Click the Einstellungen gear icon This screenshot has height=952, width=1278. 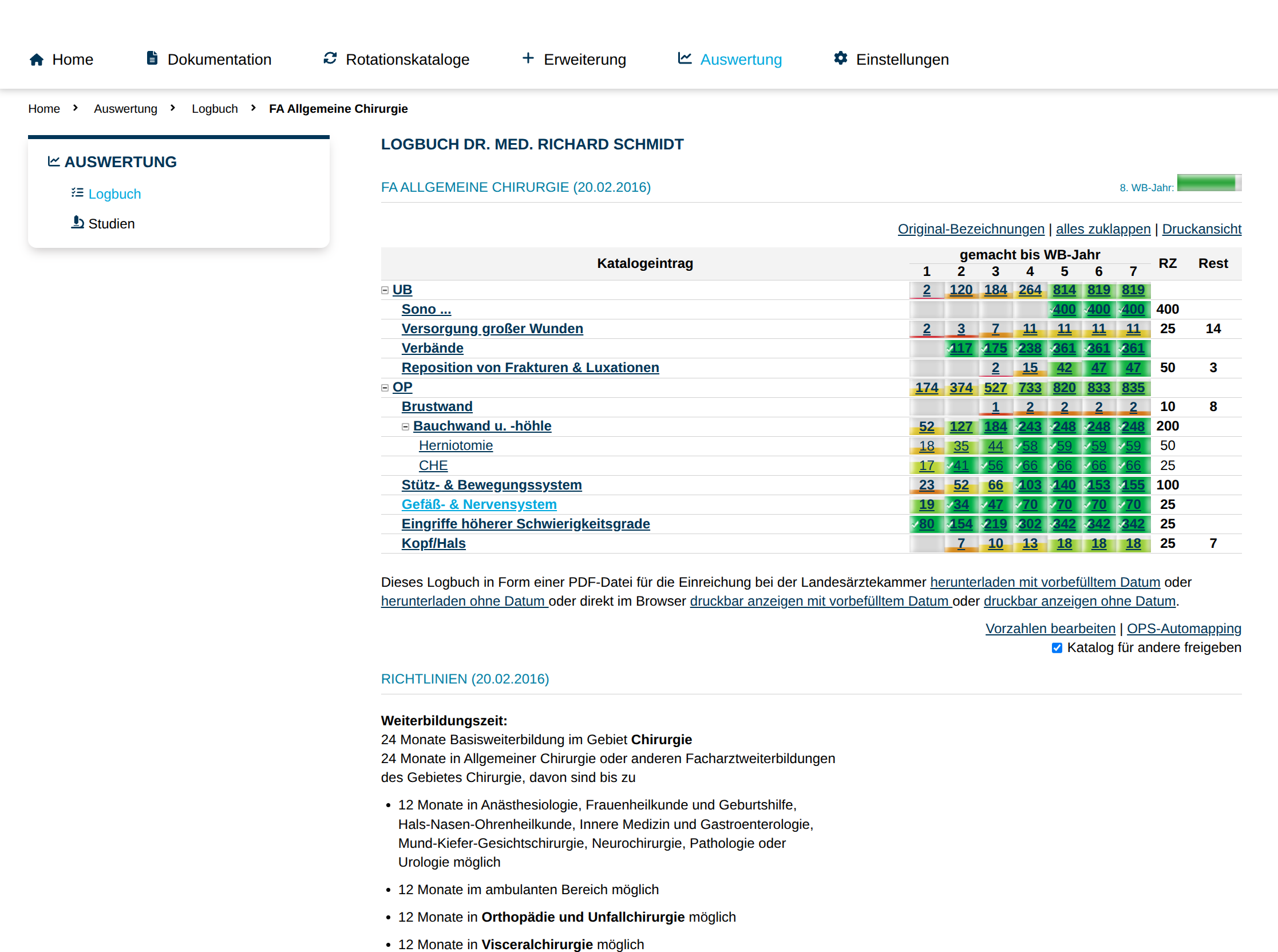(841, 58)
